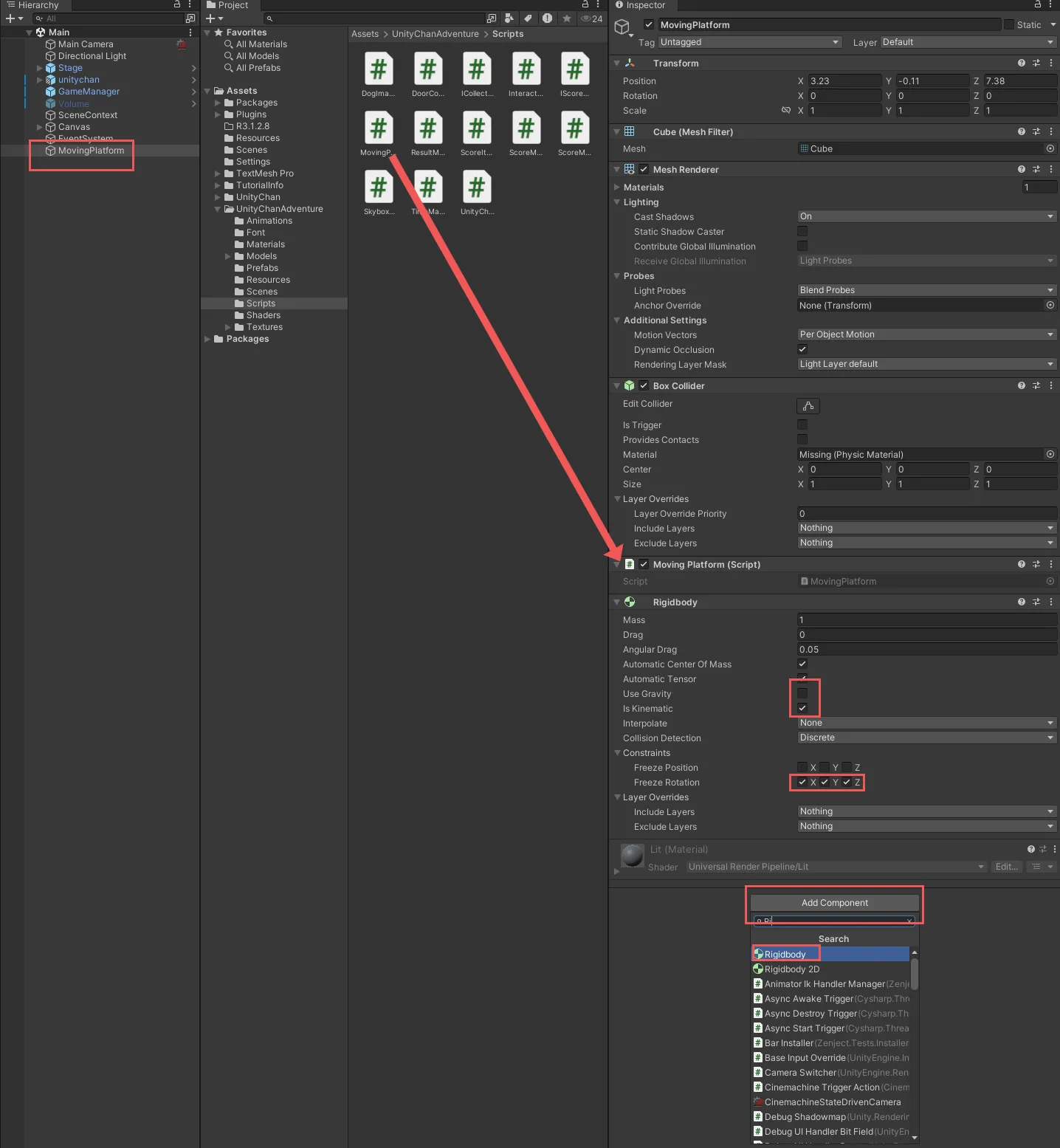Select the DoorCo... script file icon
The image size is (1060, 1148).
point(428,70)
